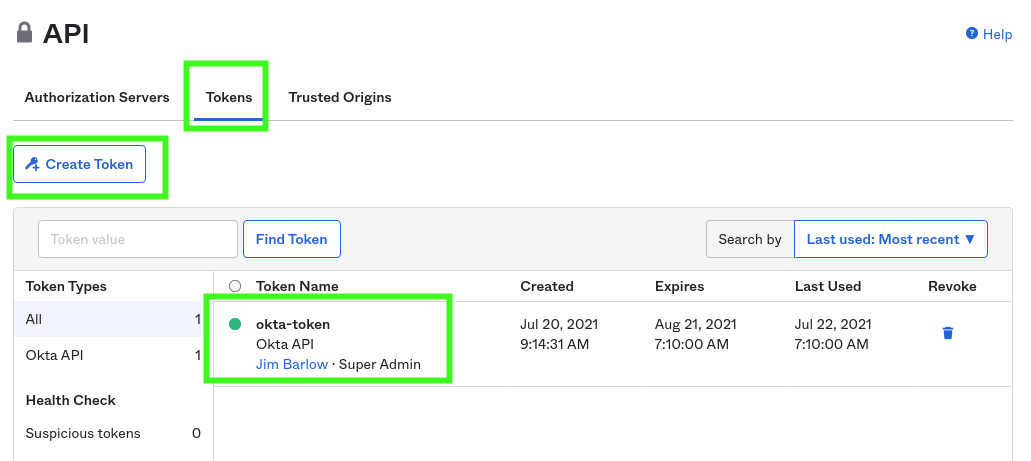Click the key icon in Create Token
The width and height of the screenshot is (1031, 461).
click(x=32, y=164)
